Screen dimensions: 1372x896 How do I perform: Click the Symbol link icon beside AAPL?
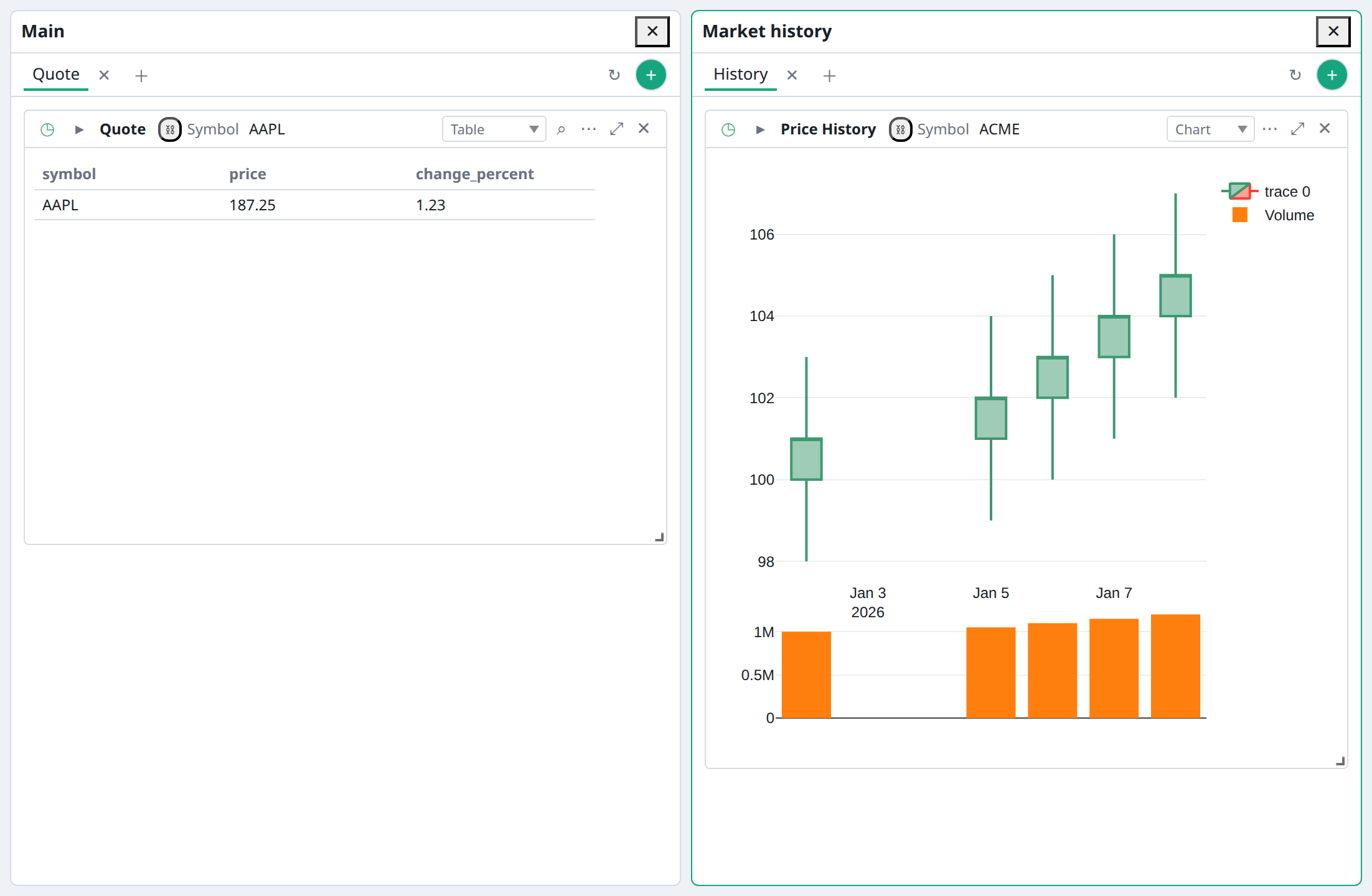(170, 129)
